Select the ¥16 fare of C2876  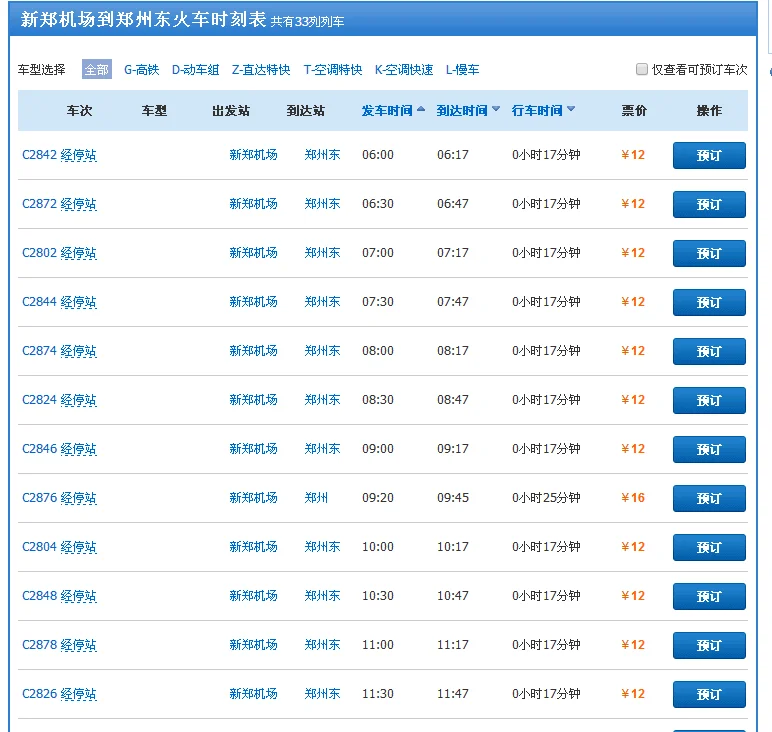click(633, 498)
